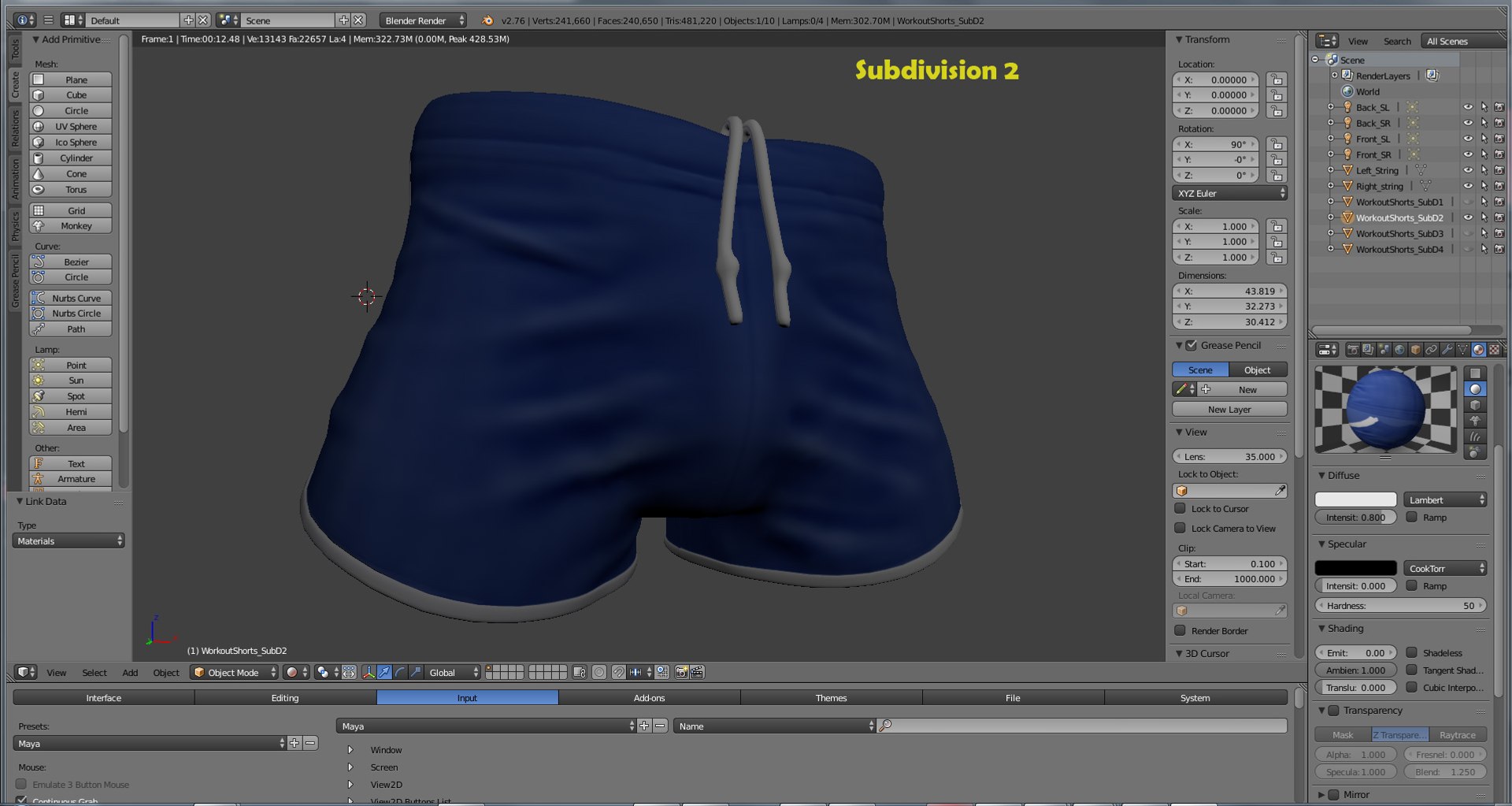The width and height of the screenshot is (1512, 806).
Task: Select the flat plane material preview
Action: [1475, 373]
